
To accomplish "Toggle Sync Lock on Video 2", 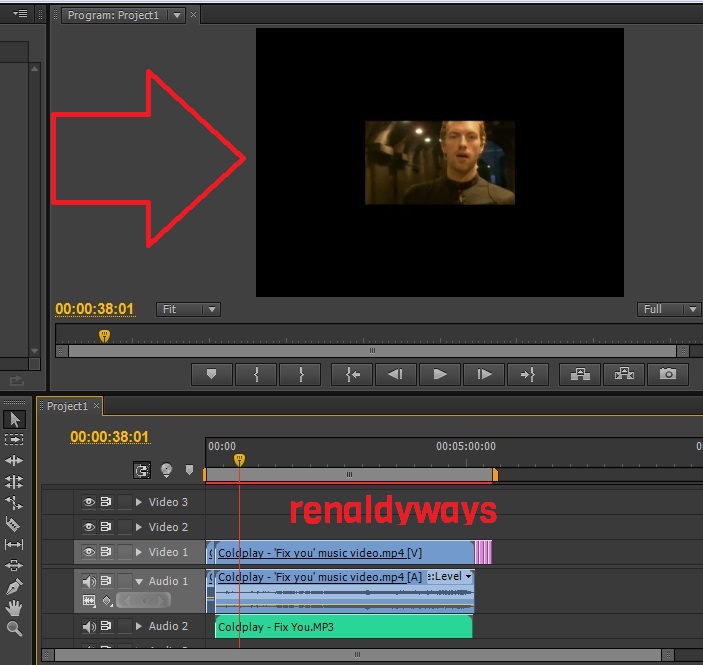I will point(106,527).
